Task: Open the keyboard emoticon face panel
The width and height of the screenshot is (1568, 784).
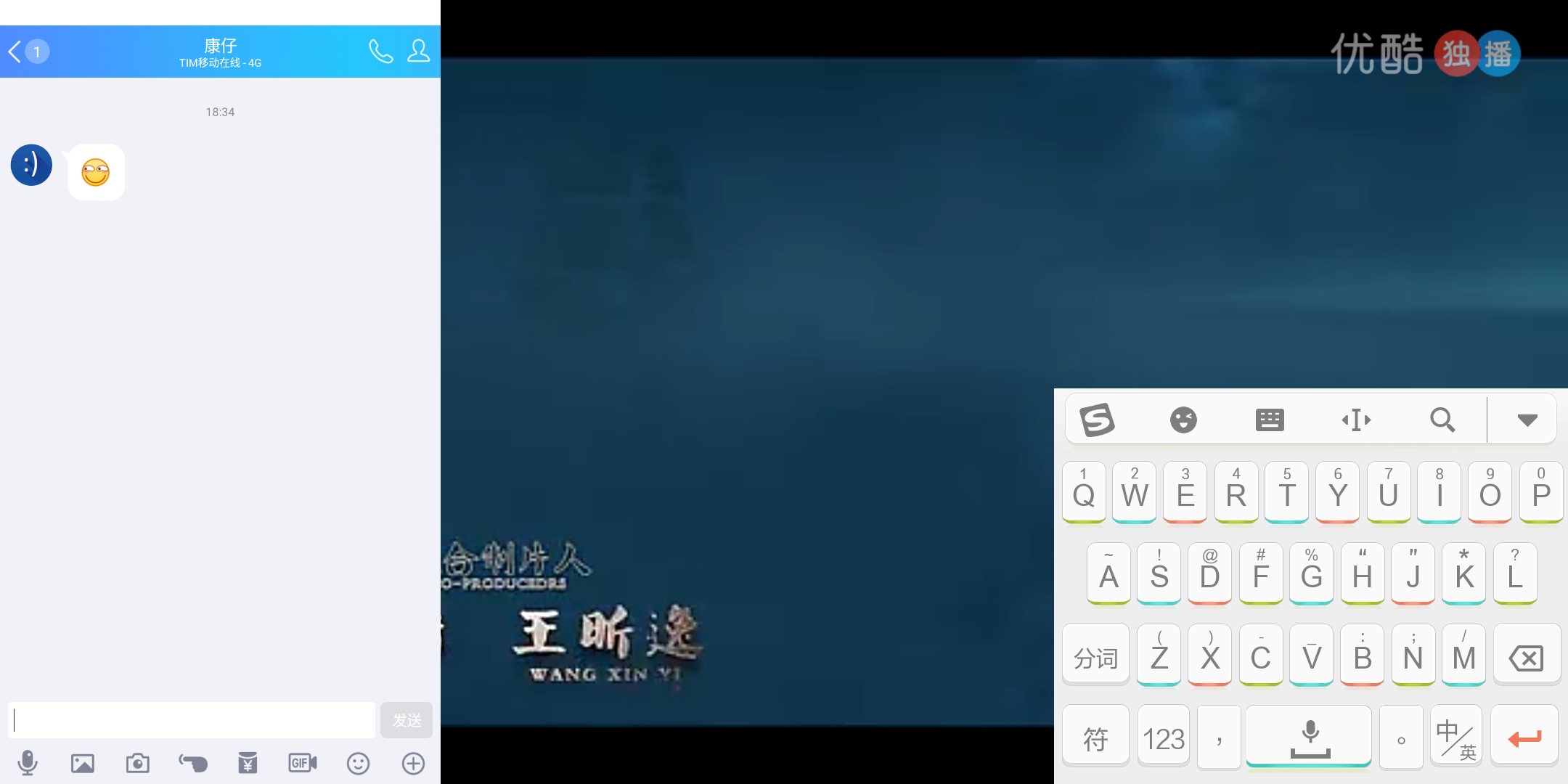Action: pos(1183,420)
